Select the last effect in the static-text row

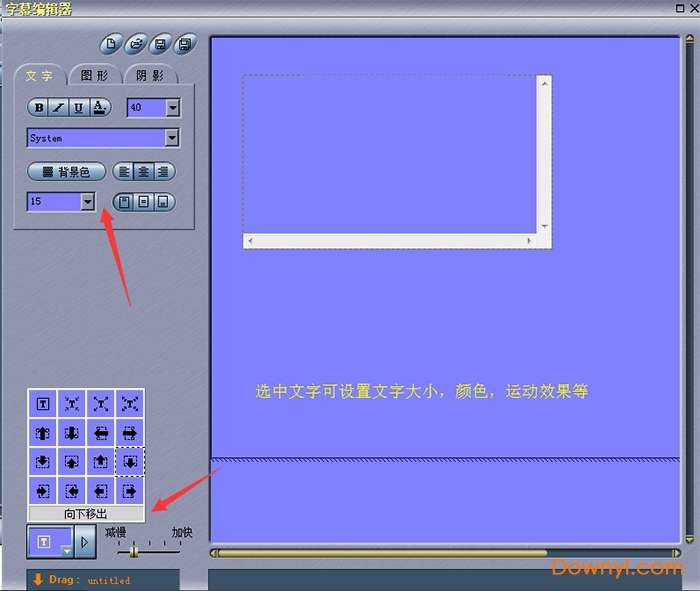129,404
